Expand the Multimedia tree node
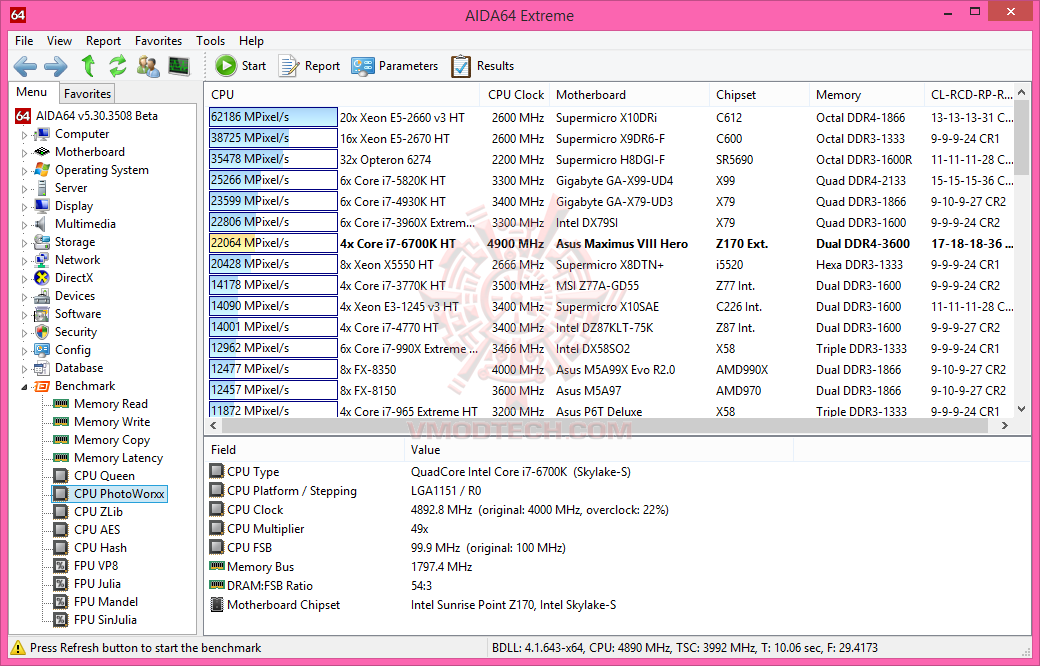This screenshot has width=1040, height=666. pos(25,224)
